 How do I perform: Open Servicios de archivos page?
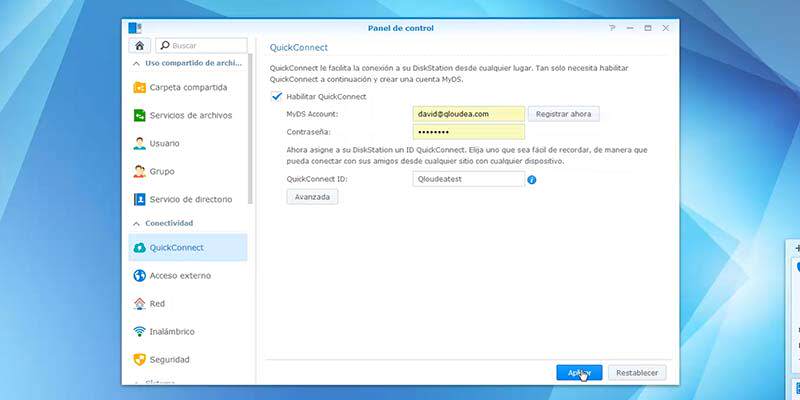(x=188, y=115)
